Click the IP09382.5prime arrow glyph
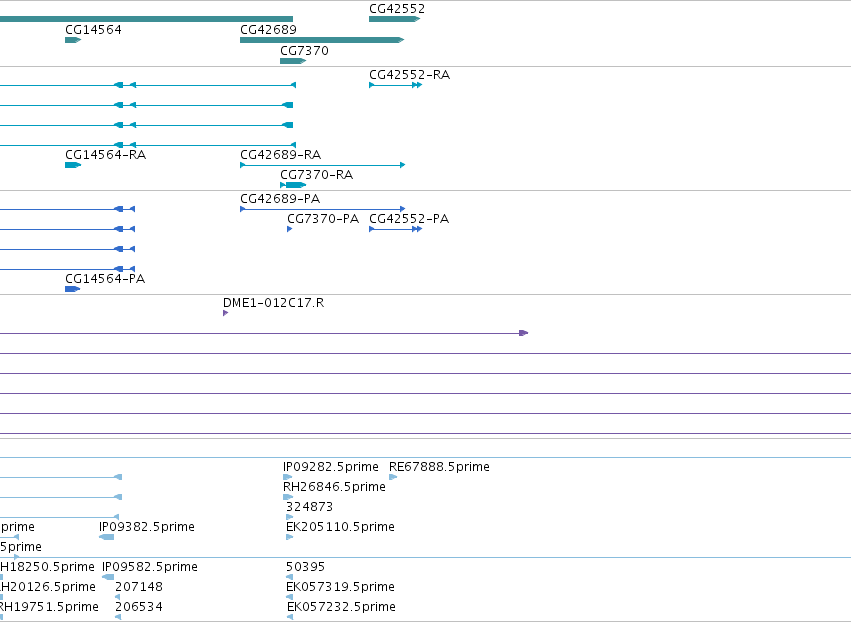Screen dimensions: 851x622 [106, 537]
